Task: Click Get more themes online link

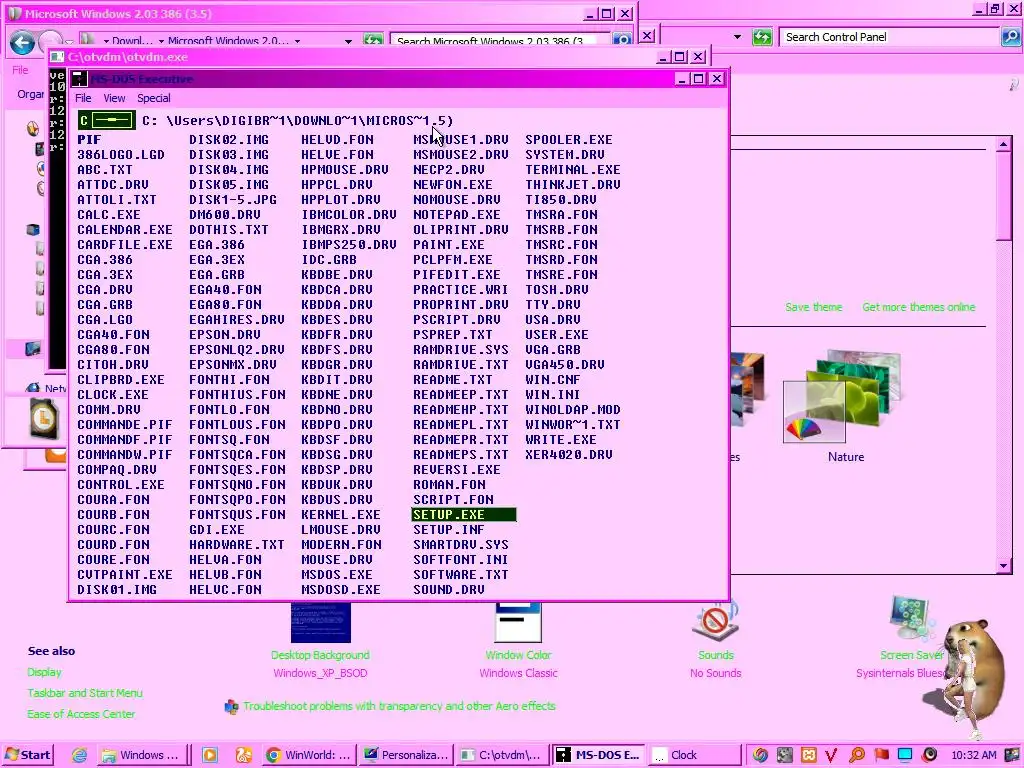Action: point(919,307)
